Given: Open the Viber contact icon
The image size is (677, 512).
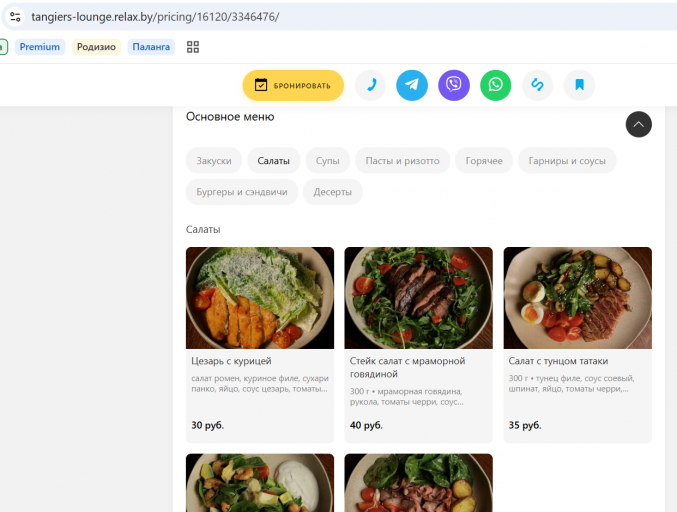Looking at the screenshot, I should pyautogui.click(x=454, y=85).
